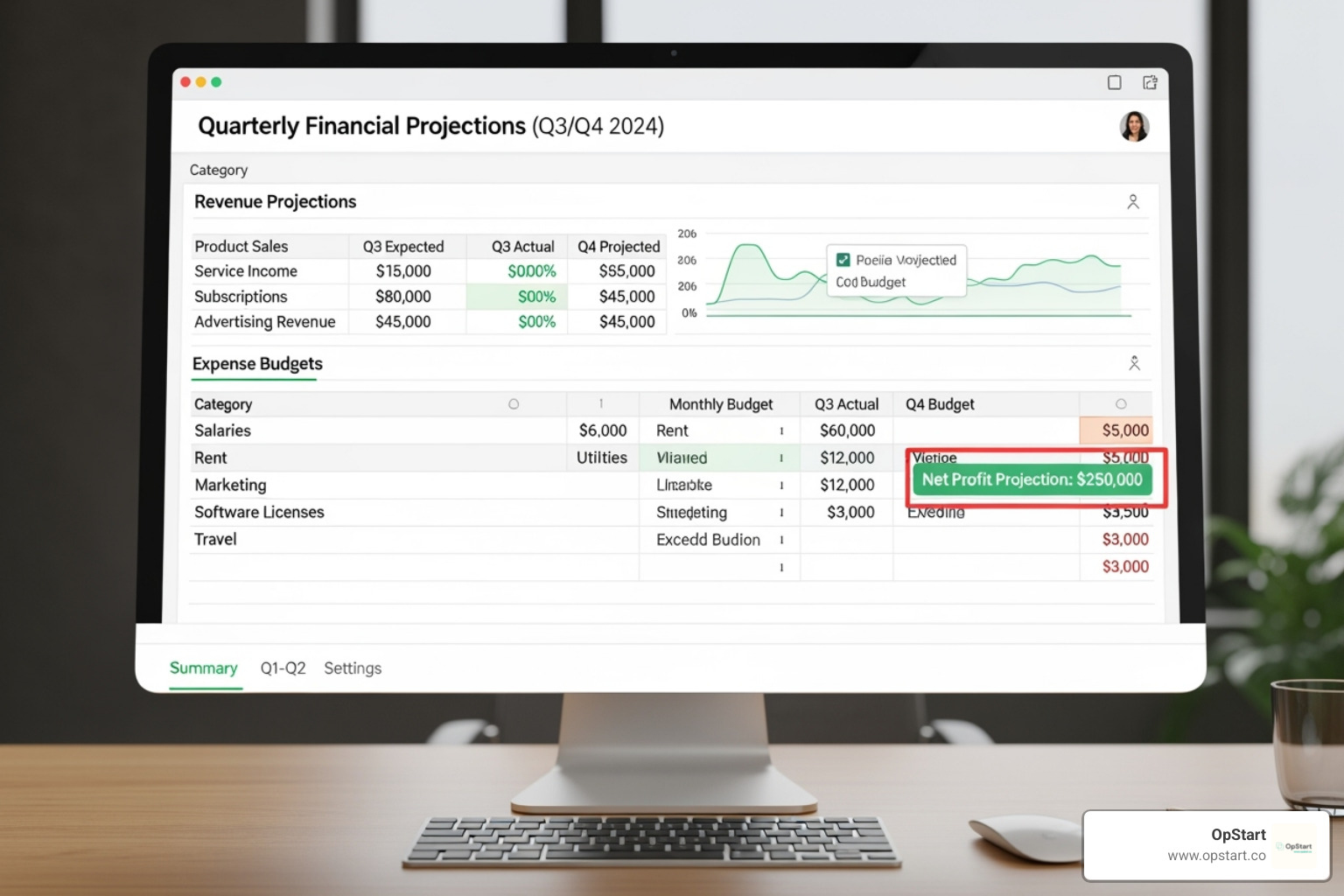Expand the dropdown marker beside Excedd Budion

pyautogui.click(x=781, y=541)
